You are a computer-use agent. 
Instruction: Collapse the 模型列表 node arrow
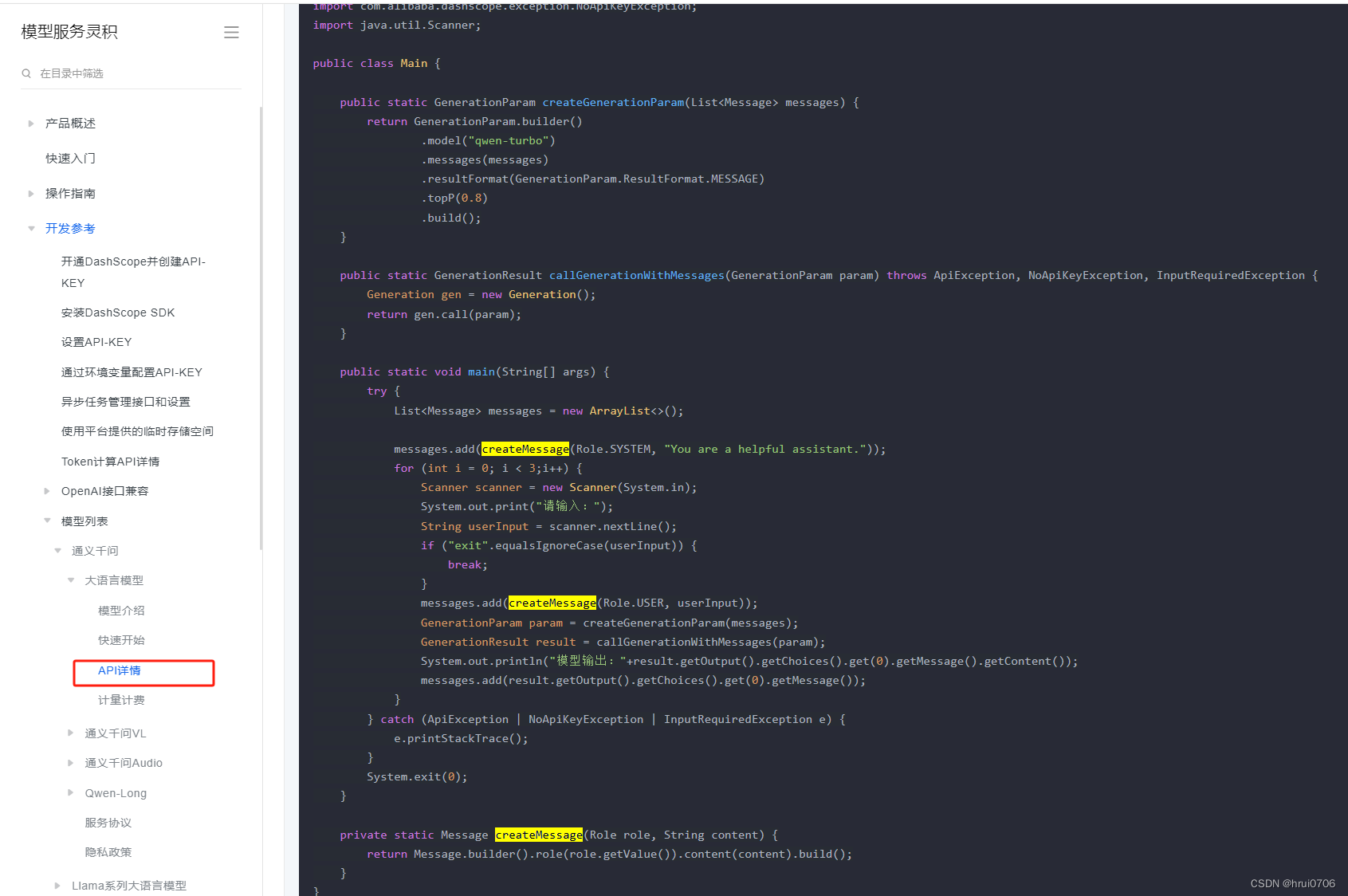(47, 521)
